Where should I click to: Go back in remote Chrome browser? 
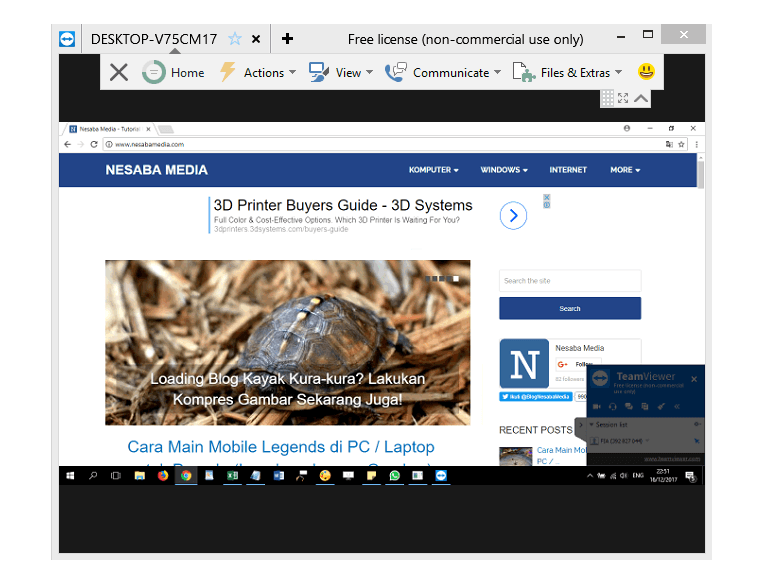(68, 144)
